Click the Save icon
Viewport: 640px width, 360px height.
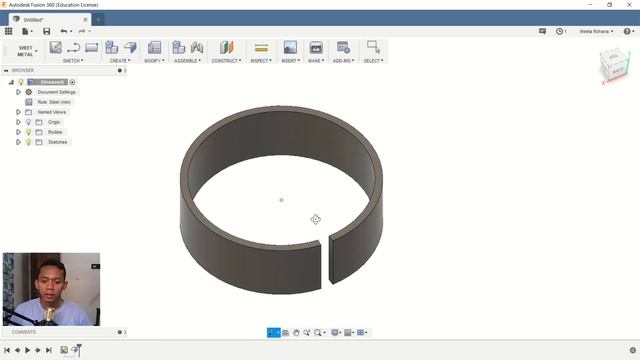47,31
